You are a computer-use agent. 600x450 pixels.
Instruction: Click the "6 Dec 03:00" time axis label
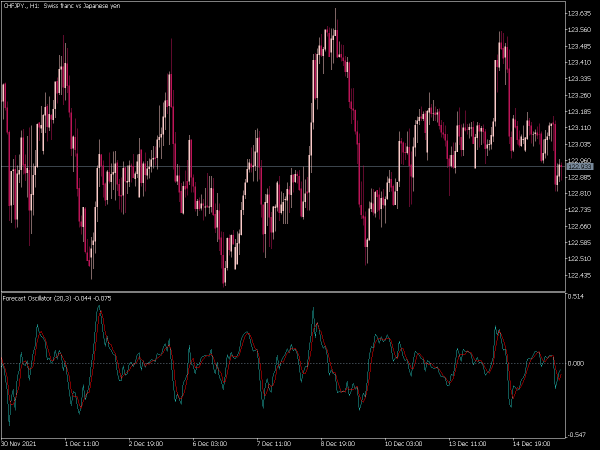pos(210,444)
